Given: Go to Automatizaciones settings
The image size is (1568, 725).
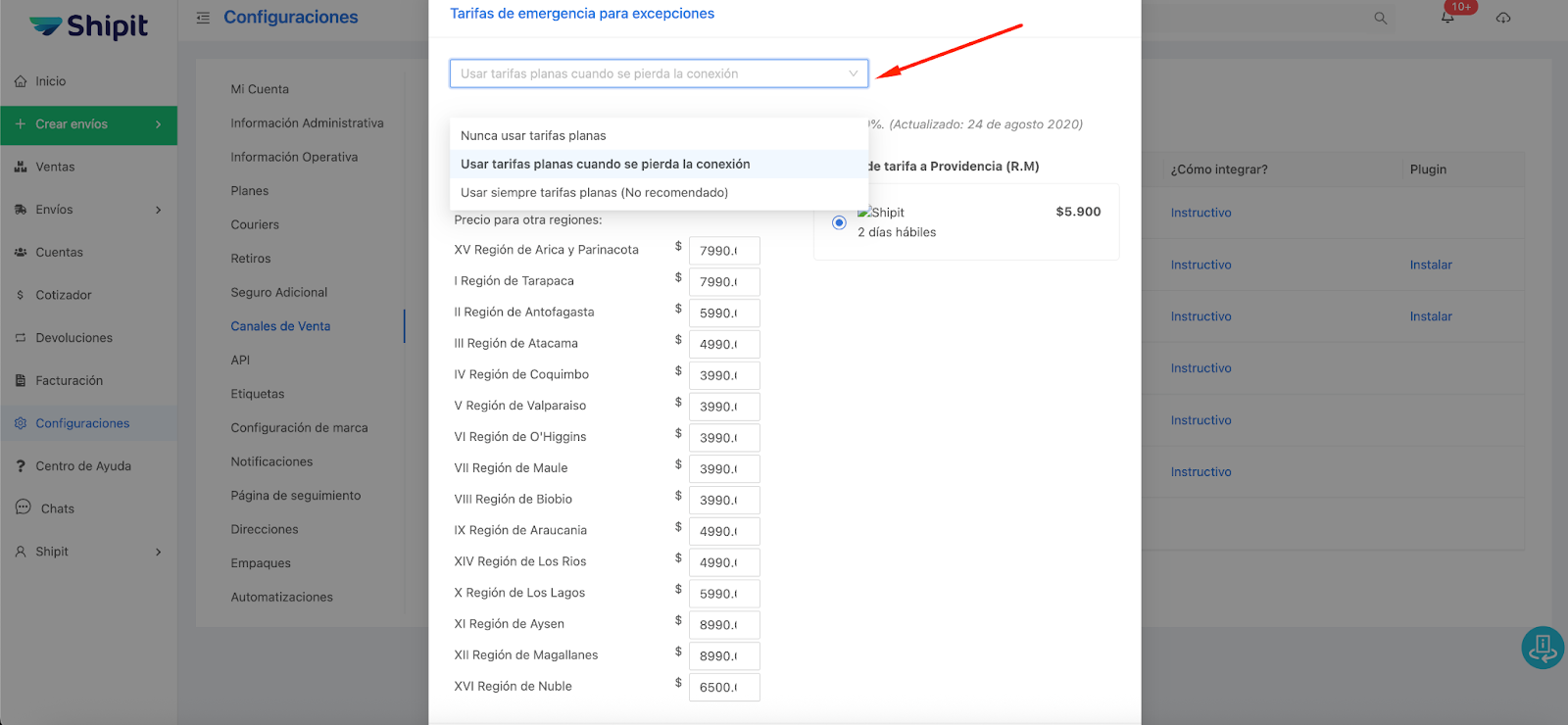Looking at the screenshot, I should tap(281, 597).
